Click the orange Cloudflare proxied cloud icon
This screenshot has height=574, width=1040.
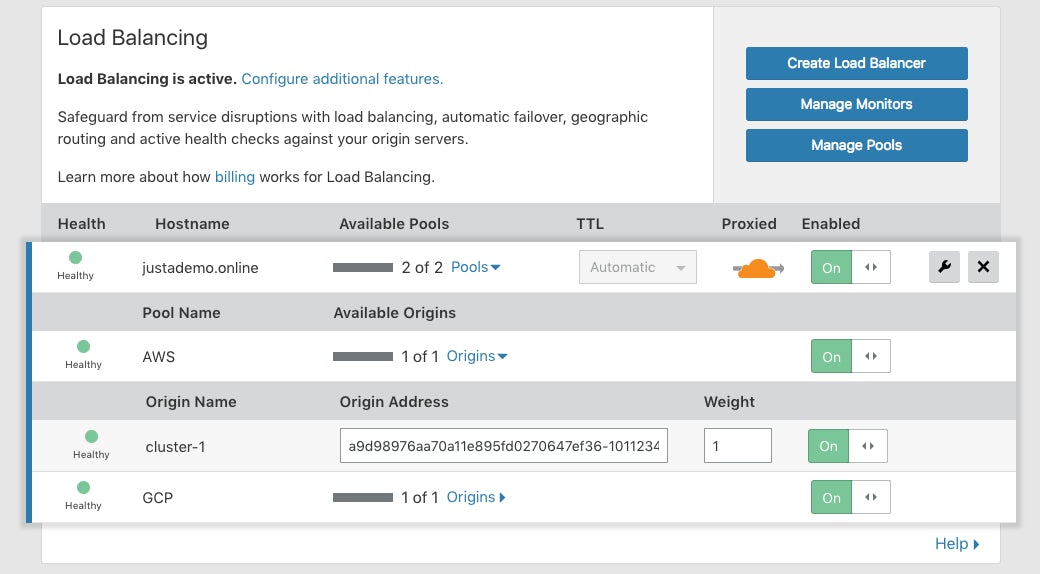pos(757,268)
